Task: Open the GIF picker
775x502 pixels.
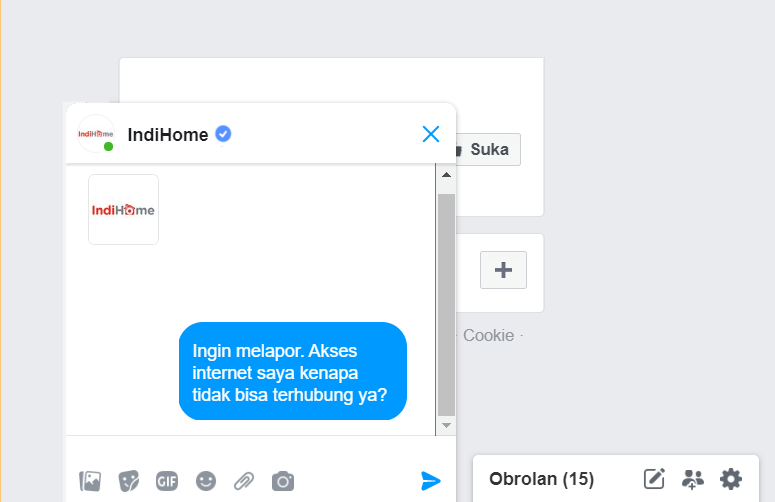Action: [167, 481]
